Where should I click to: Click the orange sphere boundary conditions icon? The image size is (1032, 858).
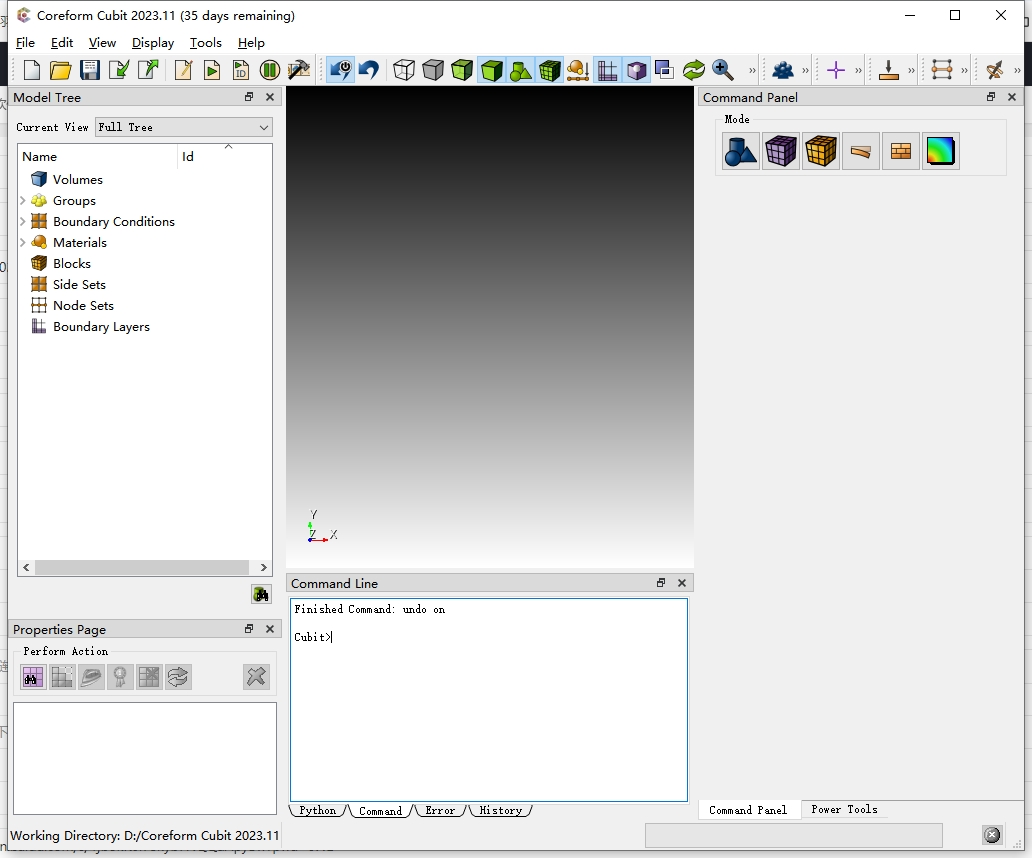click(x=577, y=70)
